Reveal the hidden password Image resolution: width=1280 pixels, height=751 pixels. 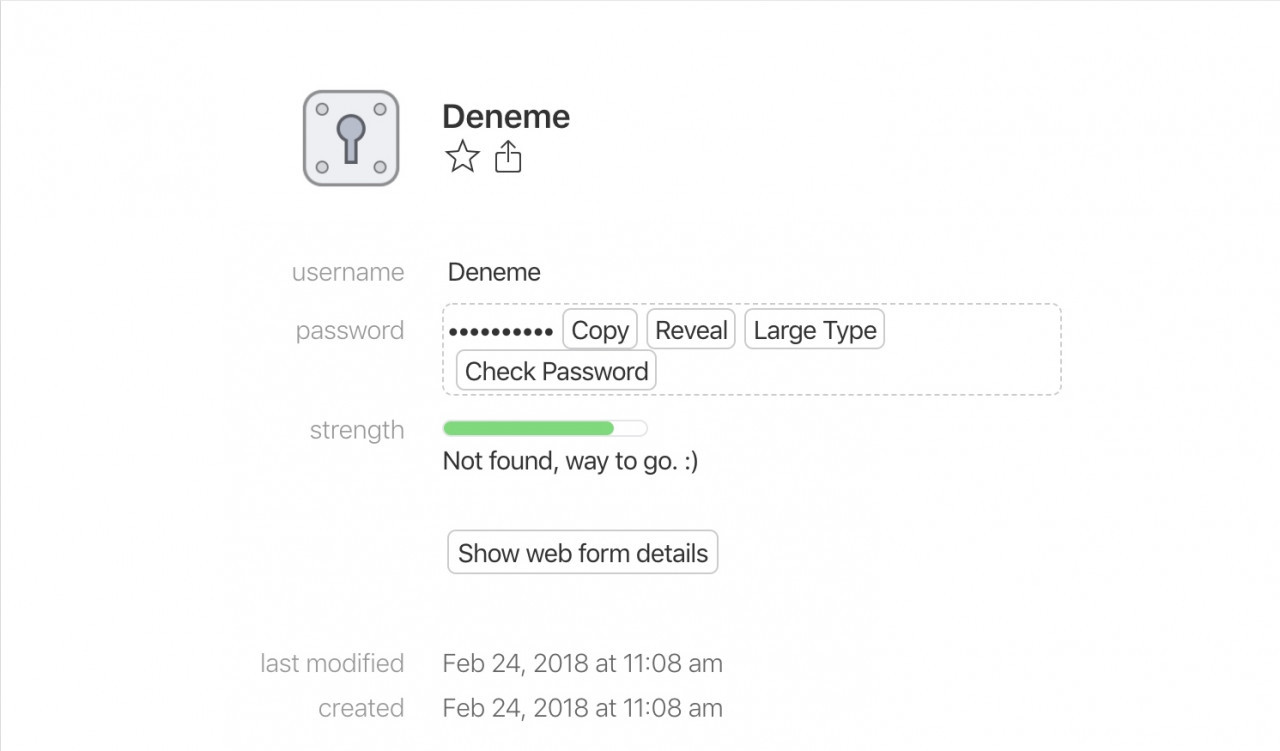[x=691, y=330]
